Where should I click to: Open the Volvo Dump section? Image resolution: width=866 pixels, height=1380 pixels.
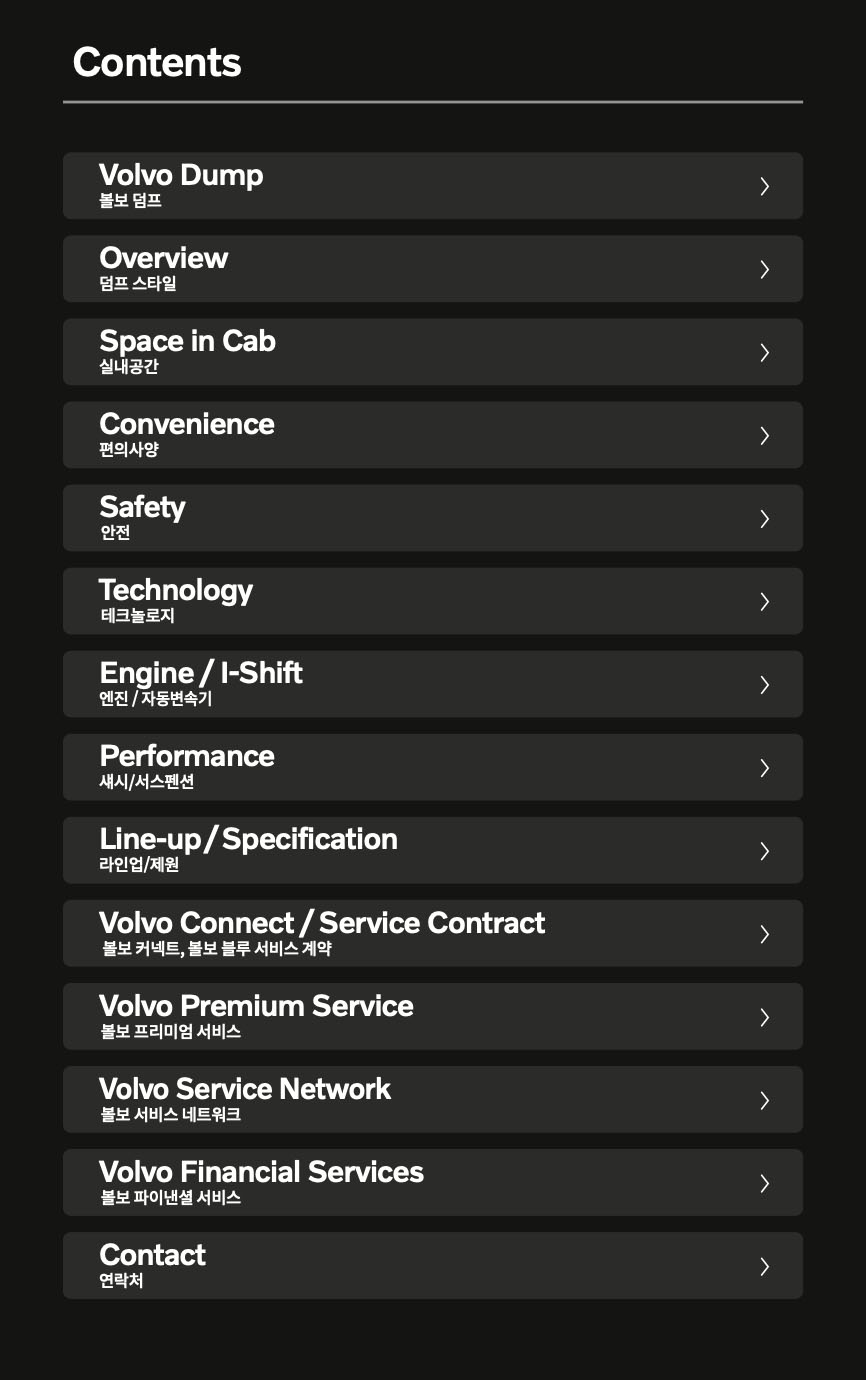coord(181,176)
